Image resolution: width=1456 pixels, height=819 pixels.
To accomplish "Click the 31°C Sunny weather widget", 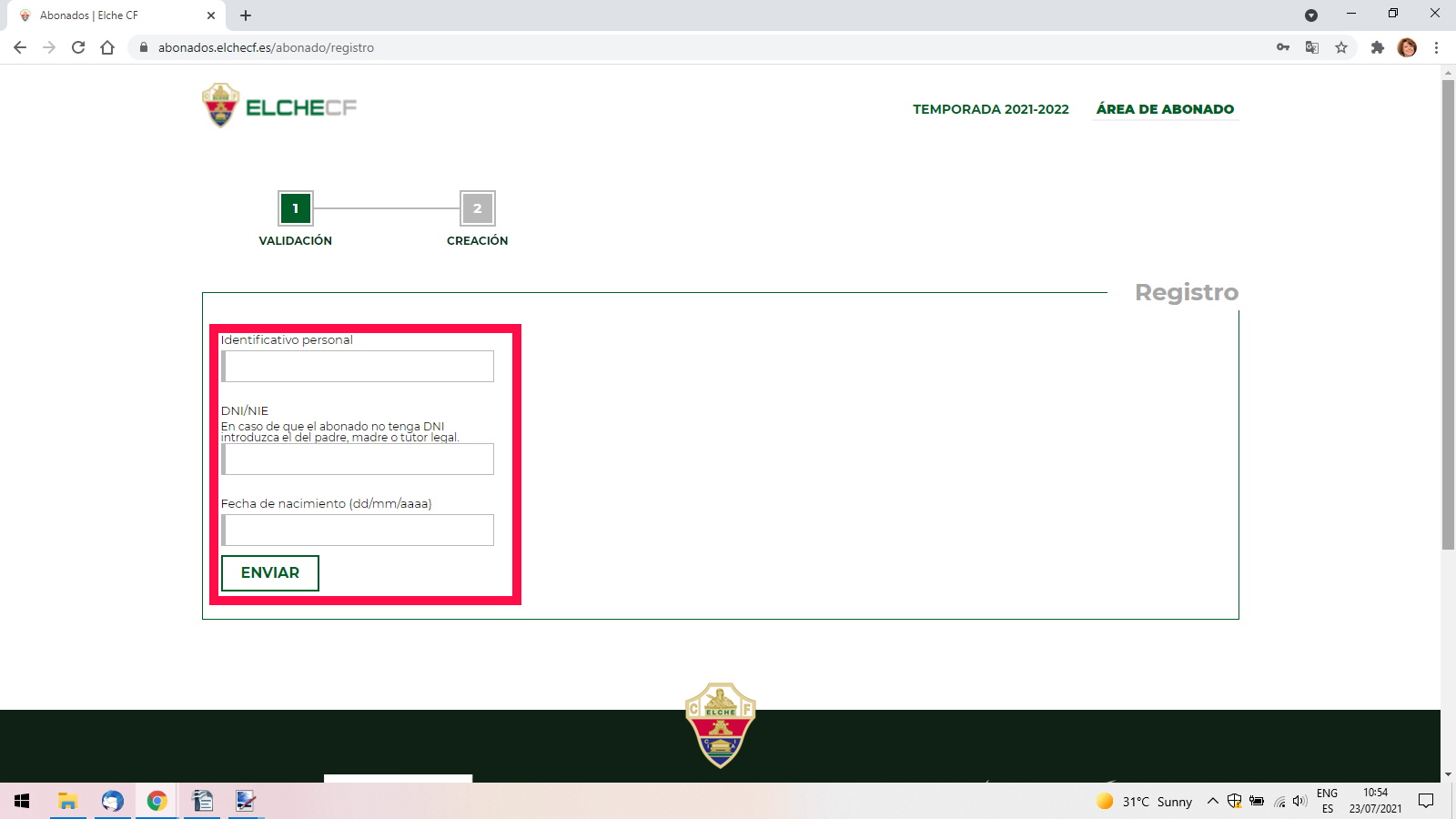I will pos(1145,802).
